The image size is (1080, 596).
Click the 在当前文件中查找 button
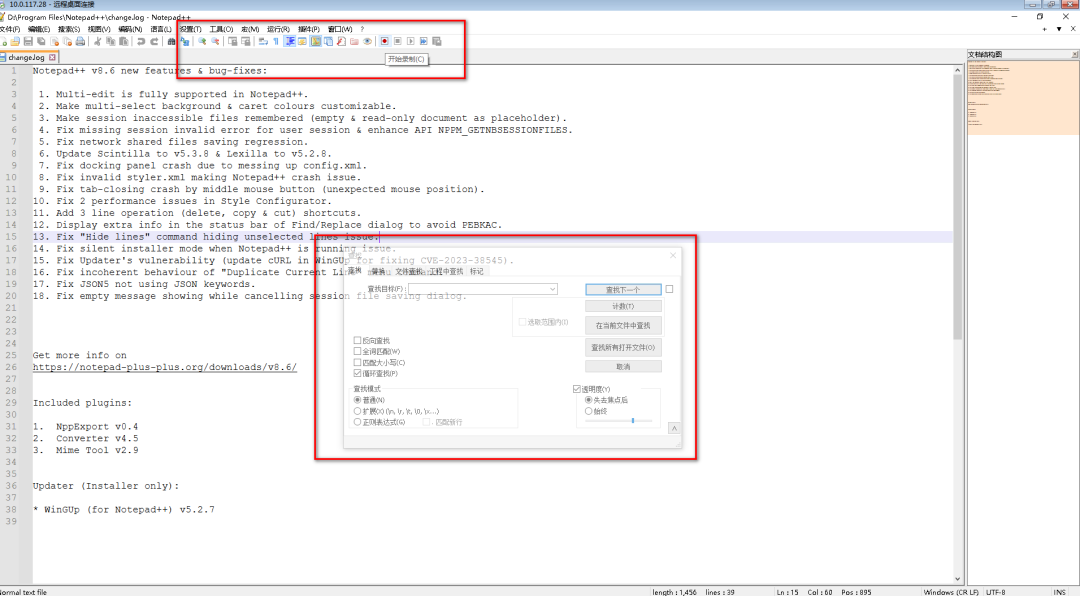pos(623,325)
